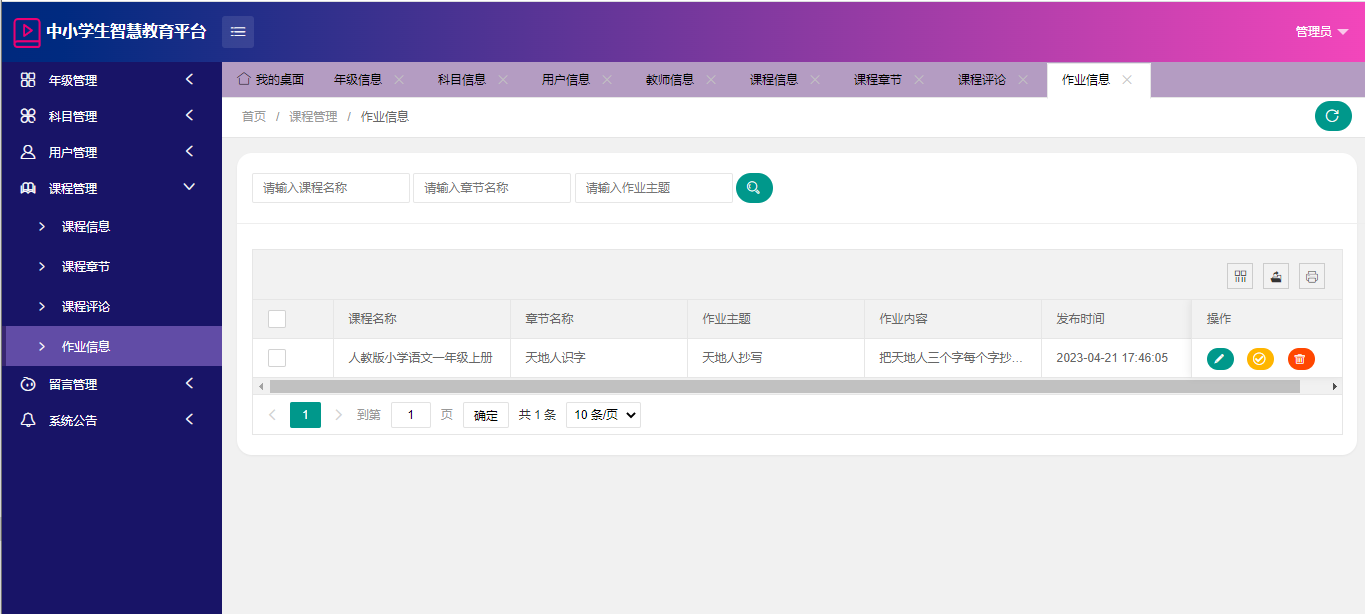Focus the 请输入章节名称 input field
Image resolution: width=1365 pixels, height=614 pixels.
(492, 188)
